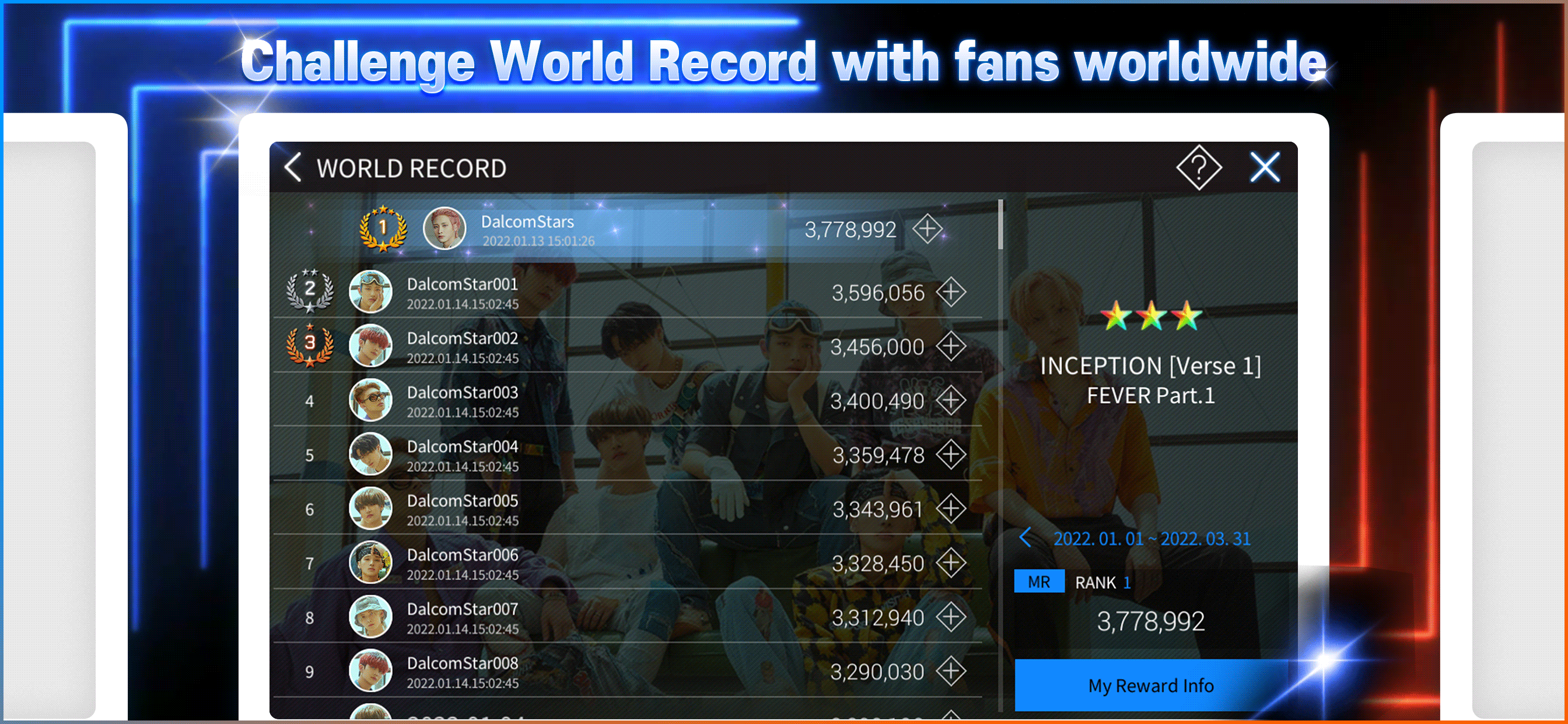Viewport: 1568px width, 724px height.
Task: Click the season date range 2022.01.01 ~ 2022.03.31
Action: [1151, 539]
